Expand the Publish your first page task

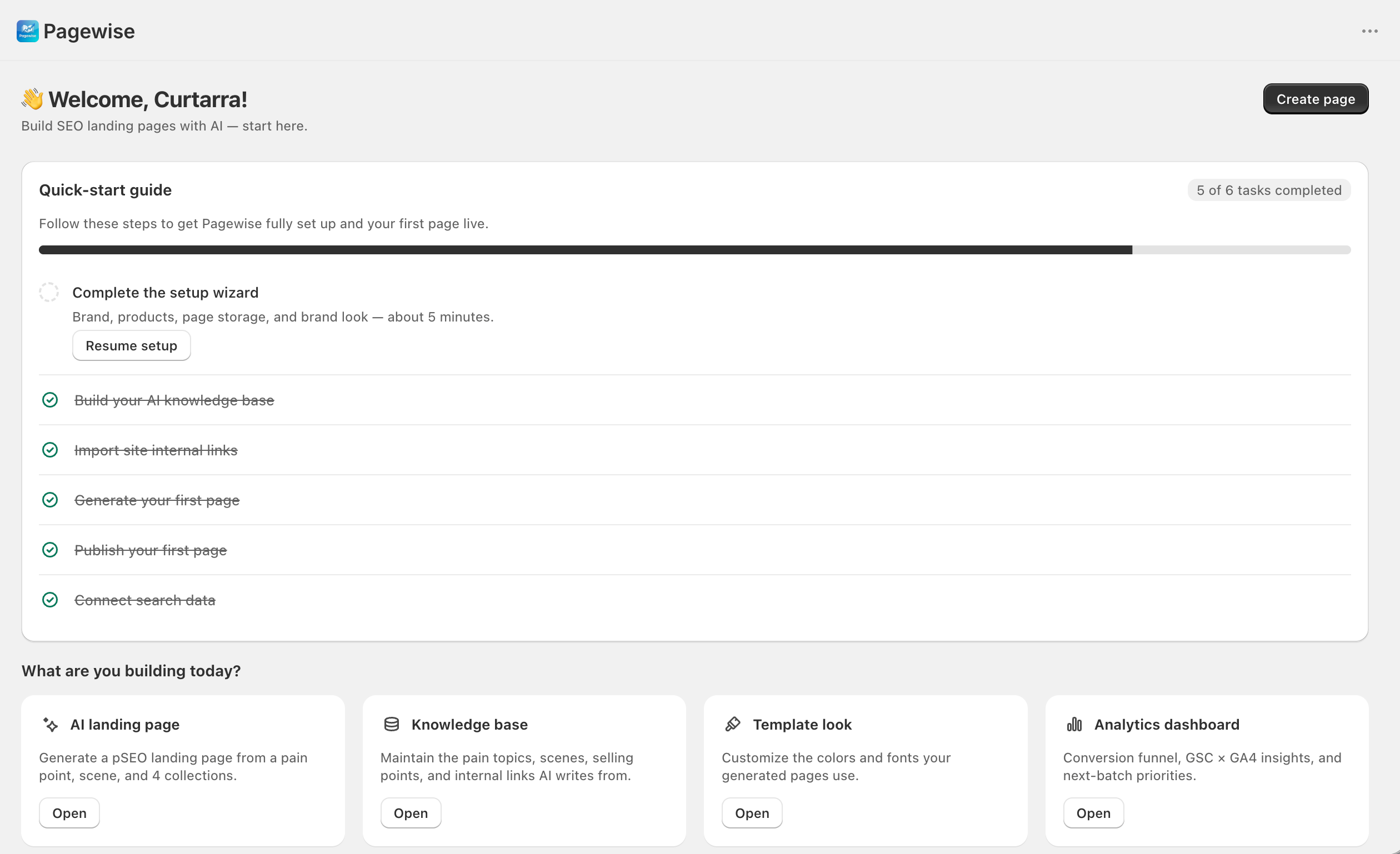(x=151, y=550)
